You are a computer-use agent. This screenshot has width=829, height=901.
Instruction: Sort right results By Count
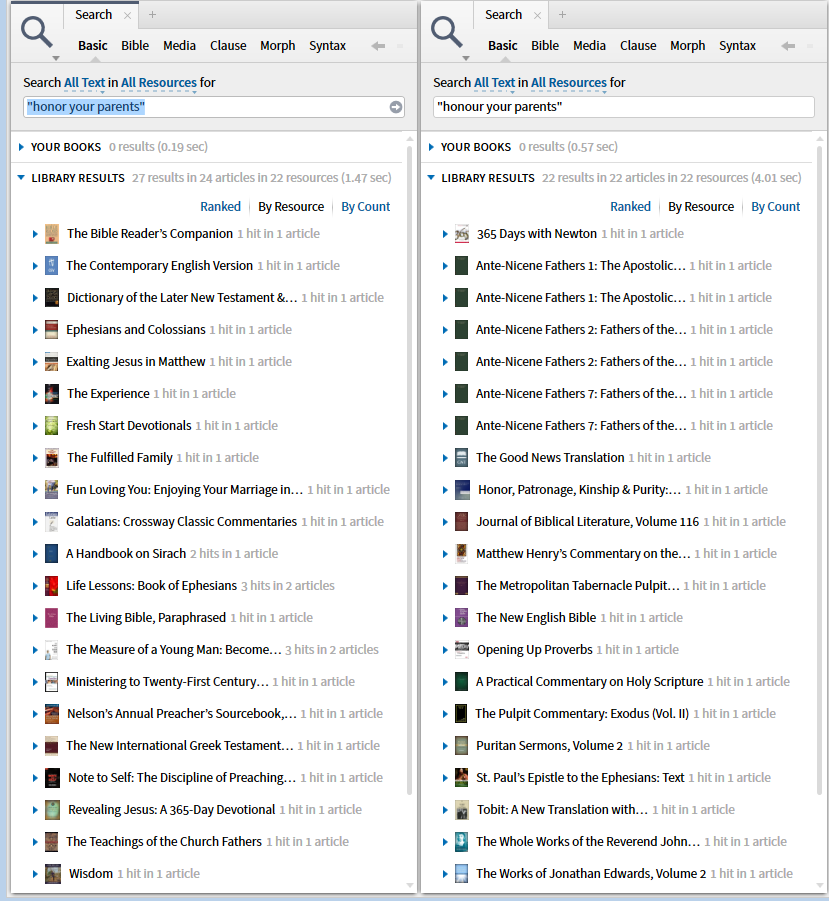click(776, 207)
